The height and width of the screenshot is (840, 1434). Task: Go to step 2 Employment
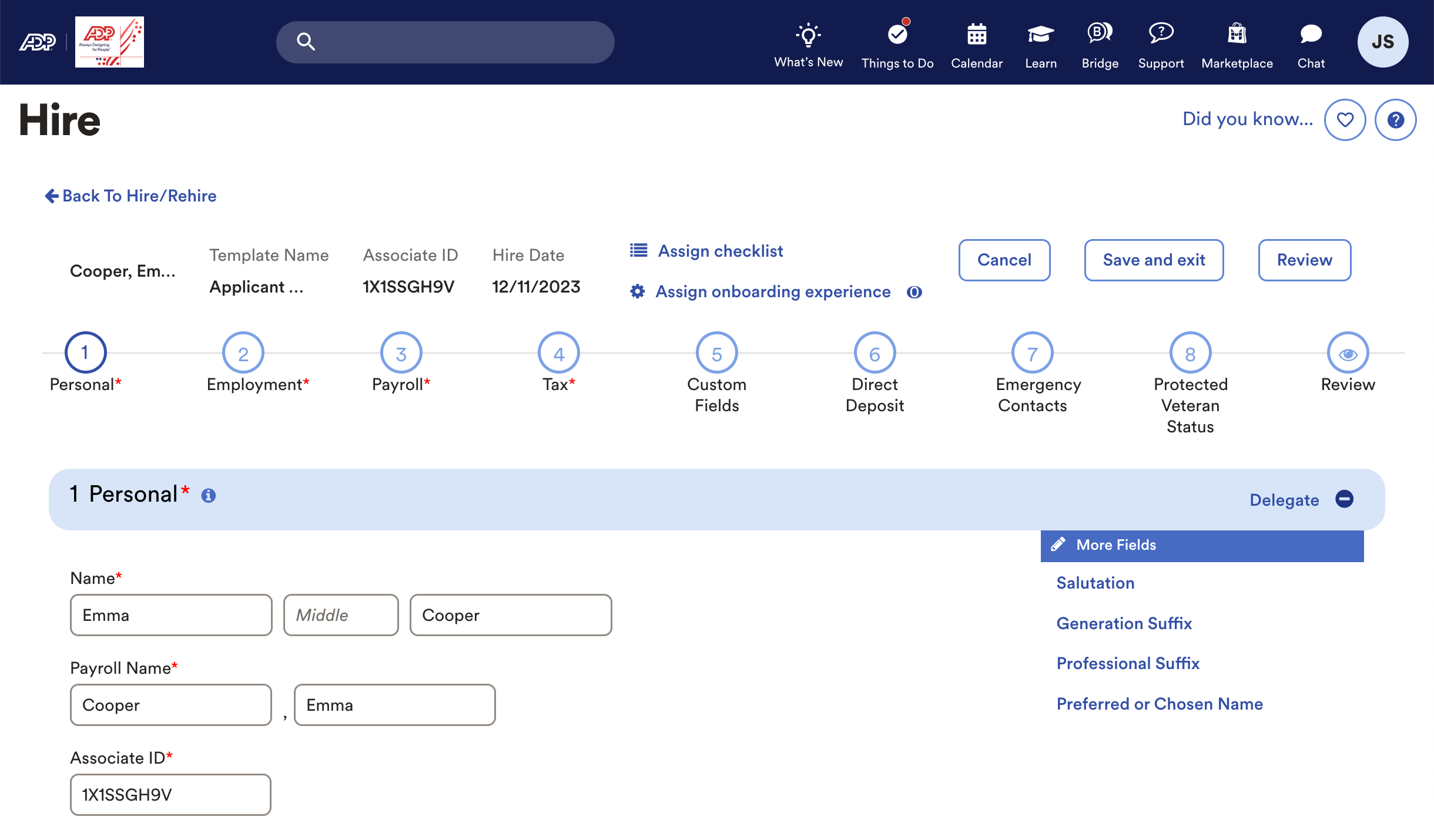pos(243,353)
